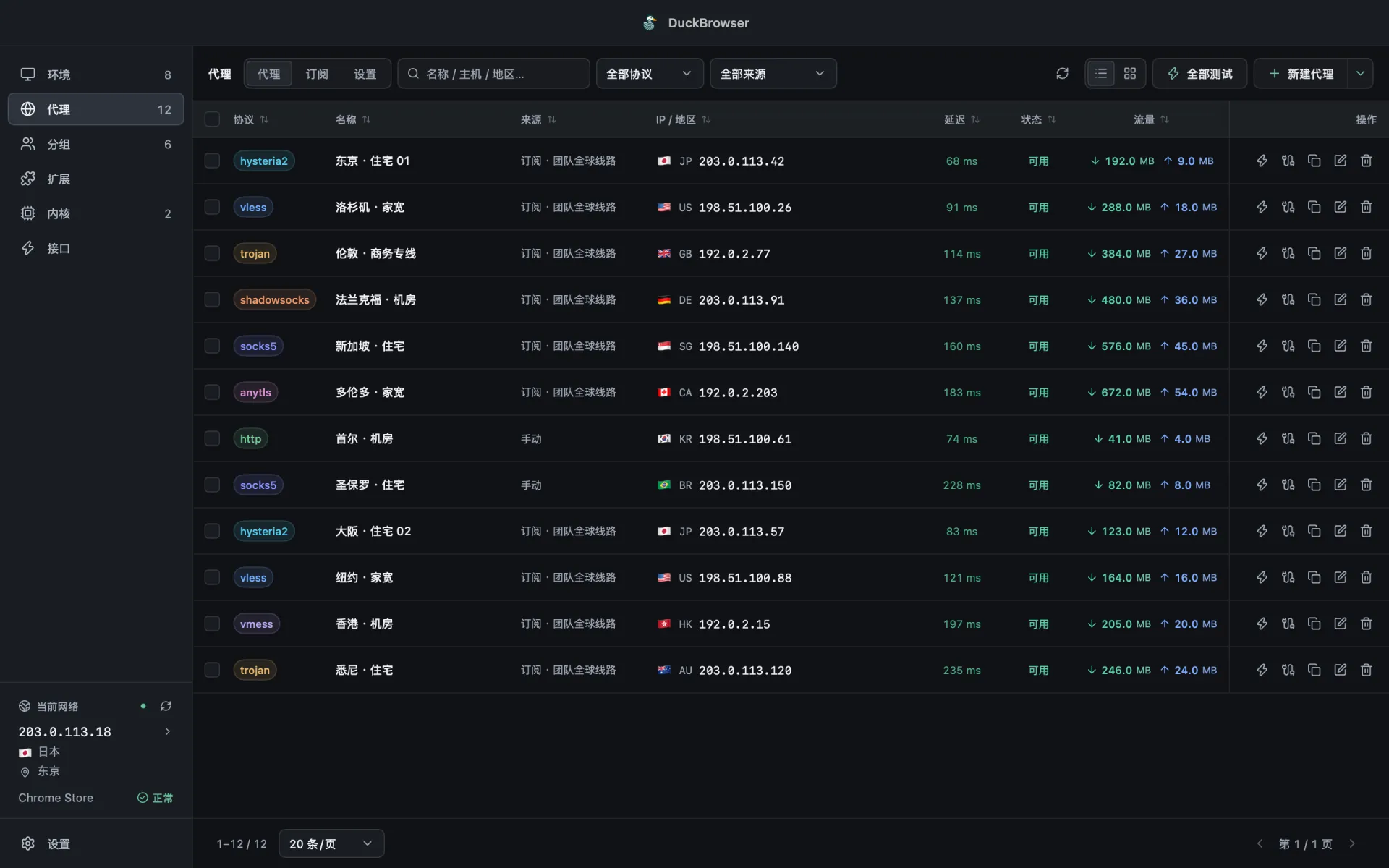Open the 全部来源 source filter
The image size is (1389, 868).
tap(773, 73)
